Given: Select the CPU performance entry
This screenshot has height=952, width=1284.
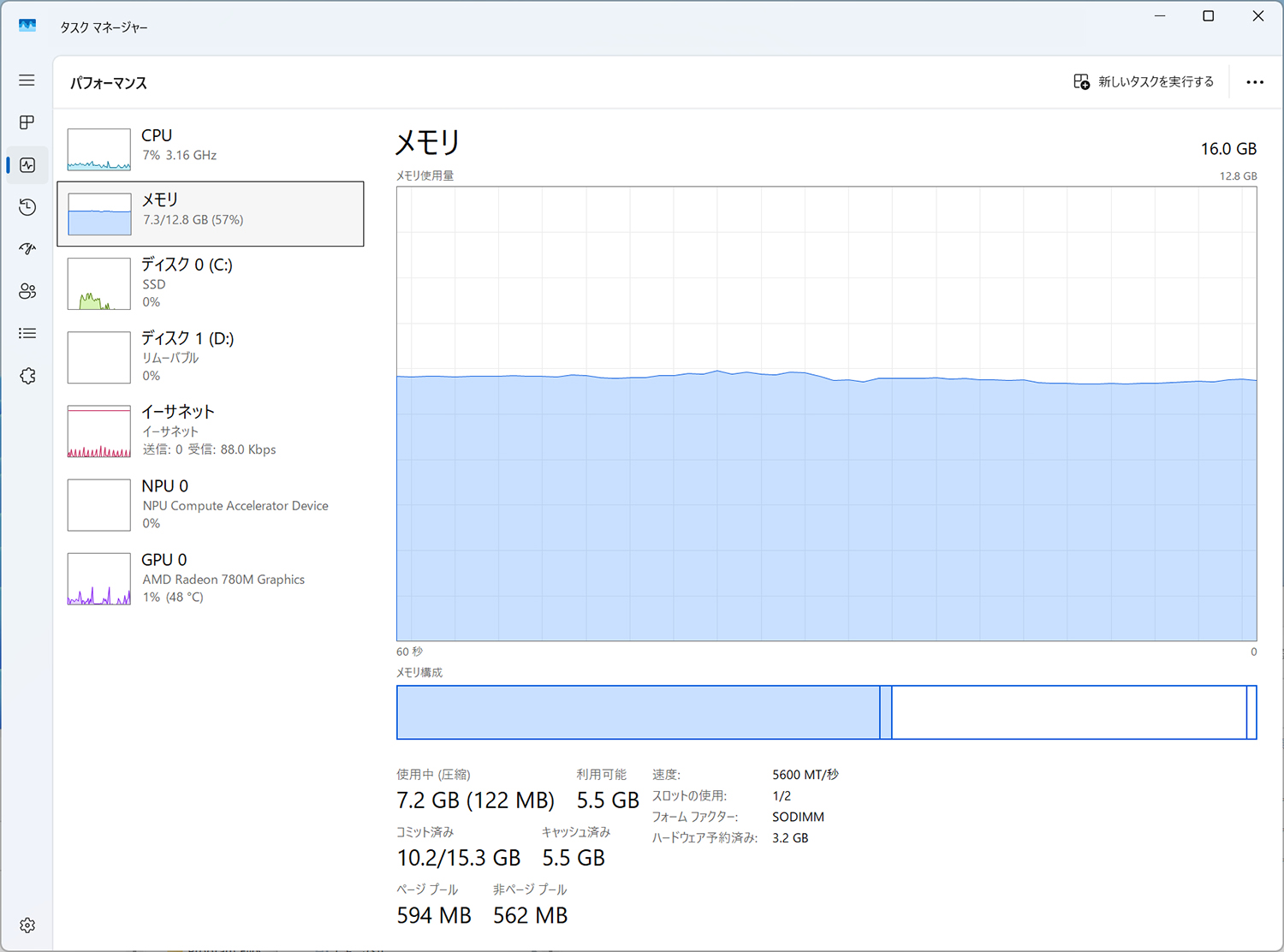Looking at the screenshot, I should [x=210, y=147].
